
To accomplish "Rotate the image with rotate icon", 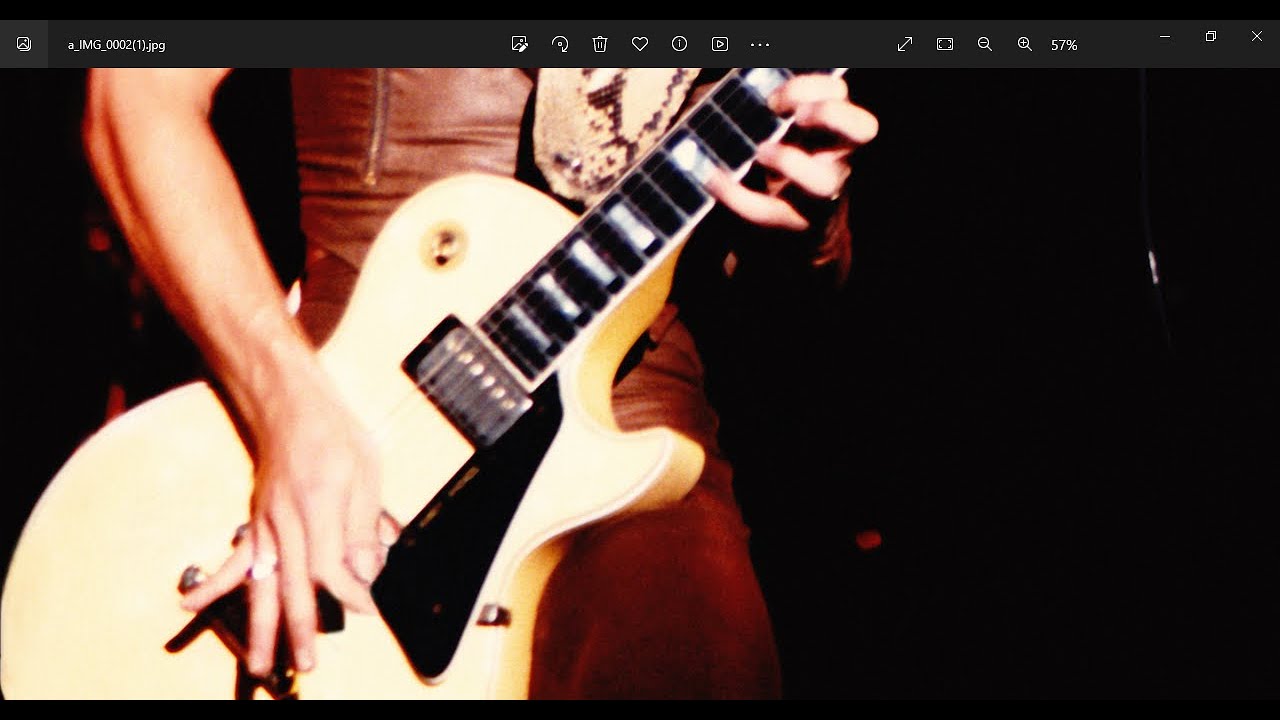I will click(560, 44).
